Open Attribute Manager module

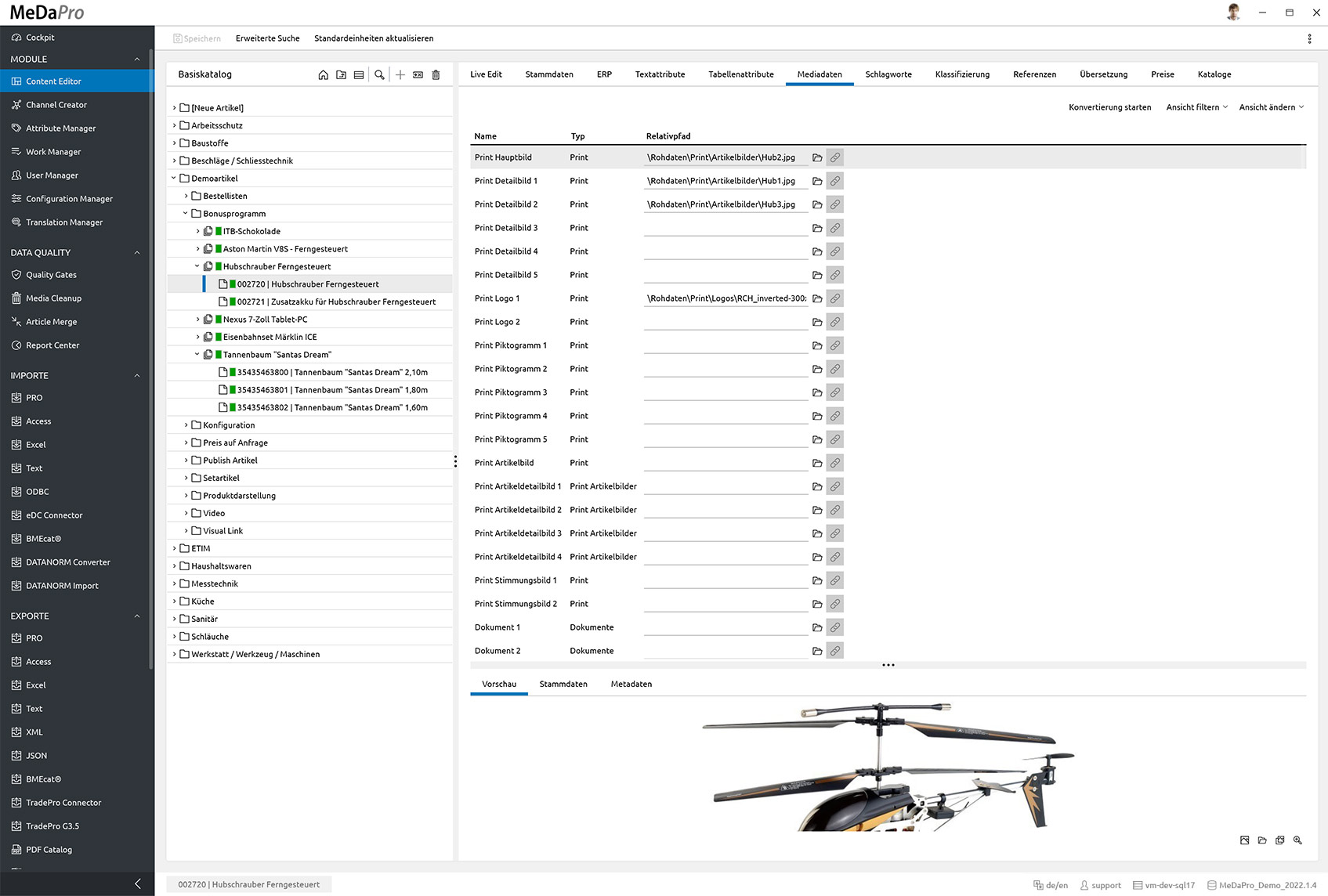[x=61, y=128]
